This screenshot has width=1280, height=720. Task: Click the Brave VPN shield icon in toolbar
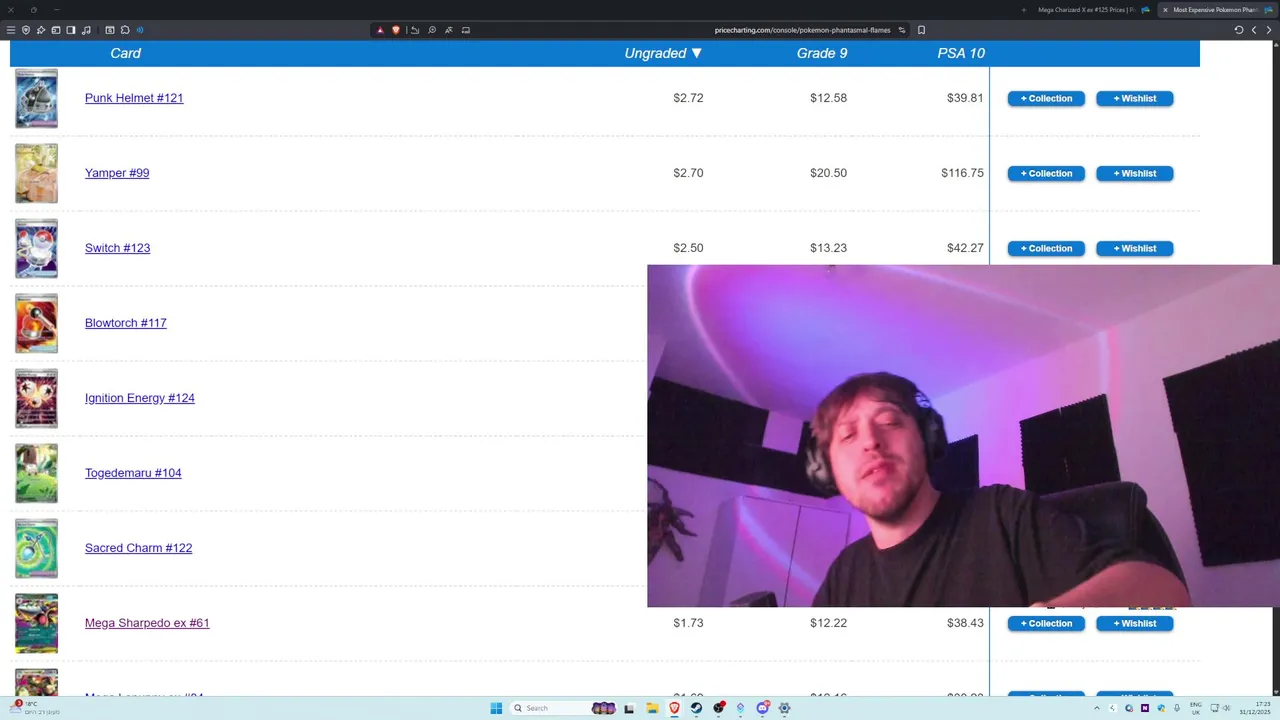26,30
